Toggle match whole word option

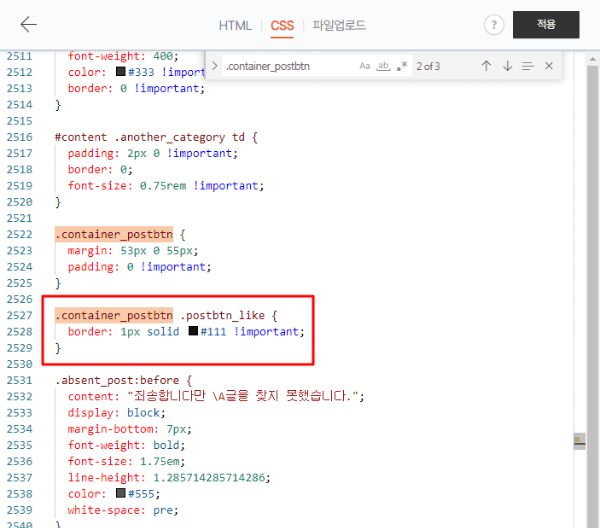click(x=383, y=66)
